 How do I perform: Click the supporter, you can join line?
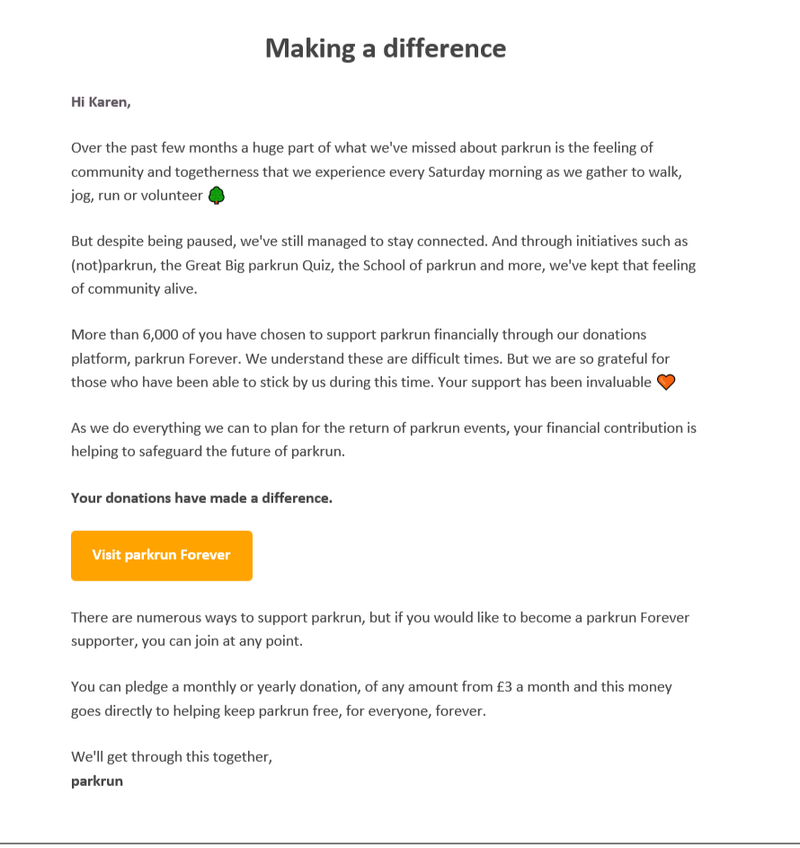click(187, 641)
